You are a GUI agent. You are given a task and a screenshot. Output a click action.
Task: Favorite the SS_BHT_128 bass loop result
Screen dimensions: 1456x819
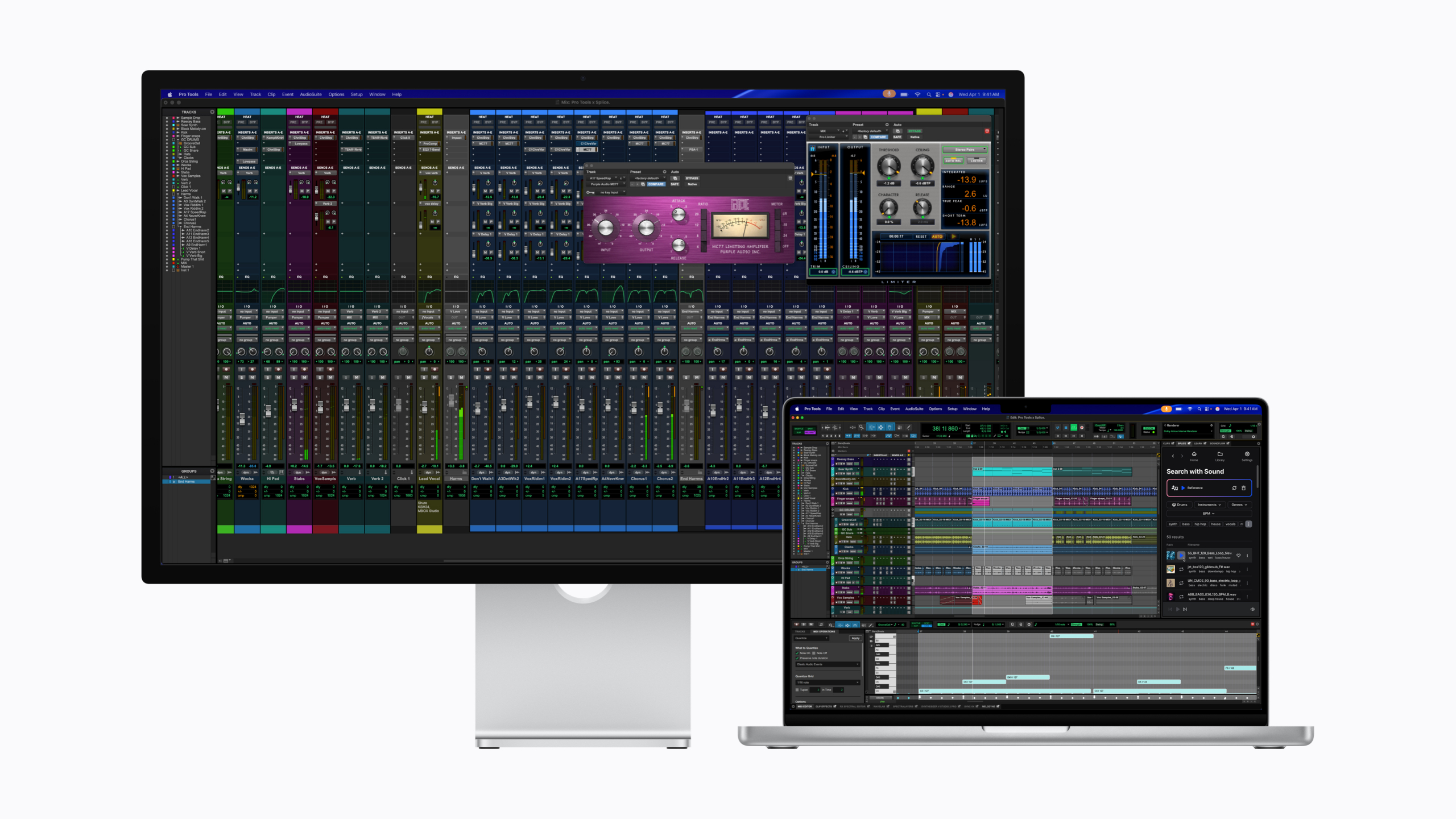pos(1239,556)
